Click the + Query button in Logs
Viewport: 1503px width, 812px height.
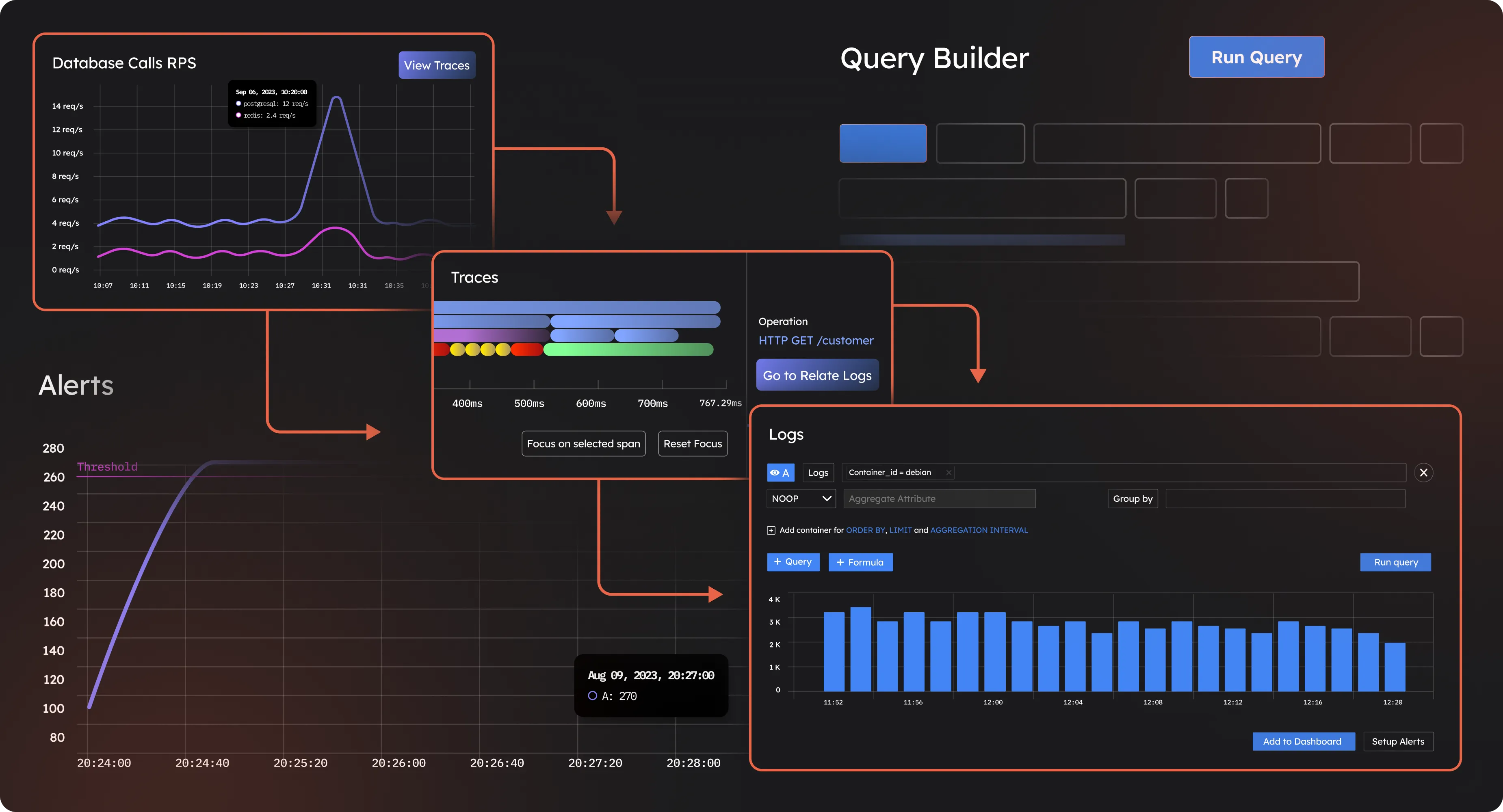793,561
